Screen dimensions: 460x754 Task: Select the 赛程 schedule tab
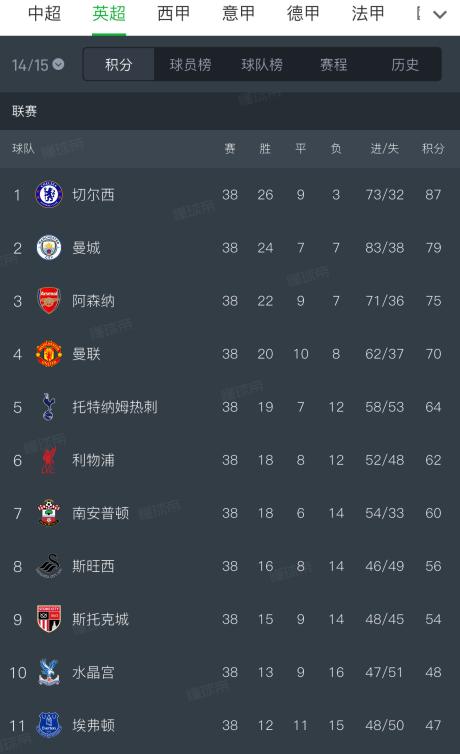coord(334,64)
